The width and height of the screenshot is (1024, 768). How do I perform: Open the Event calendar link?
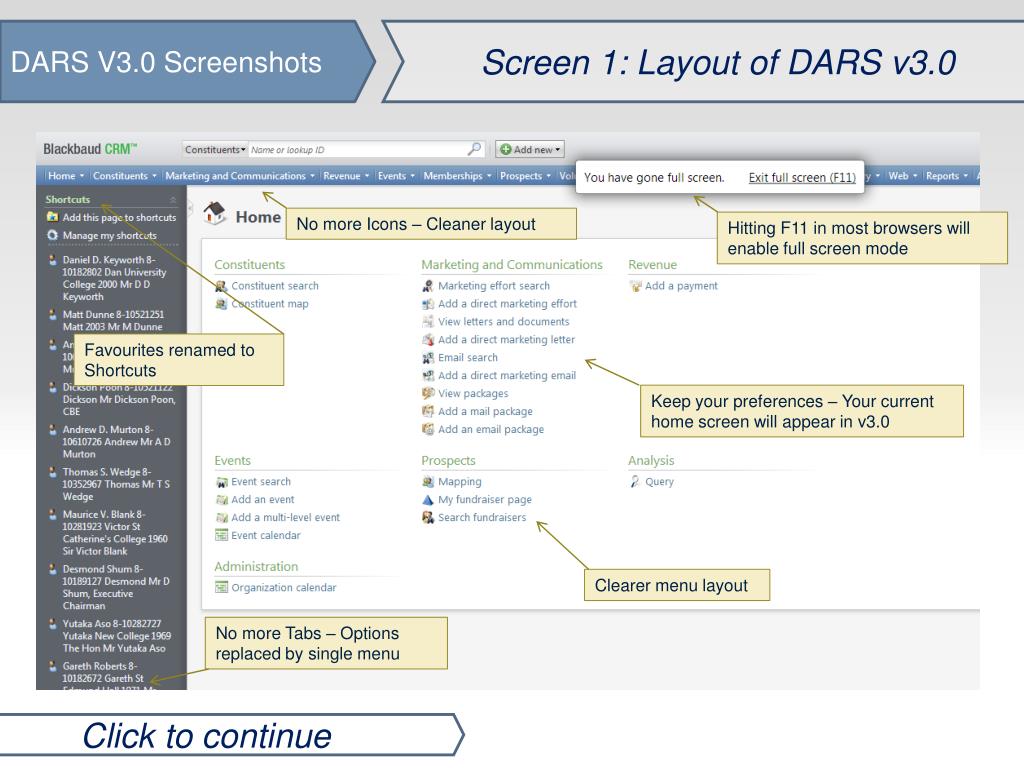[266, 536]
